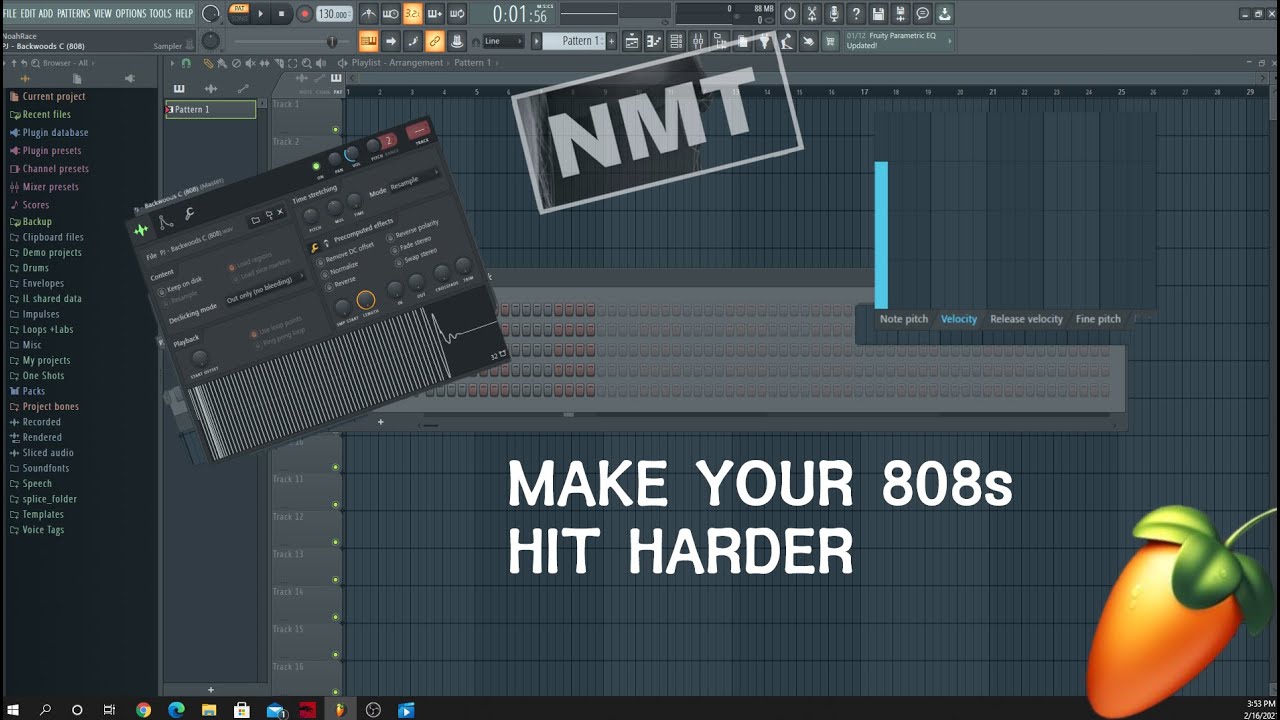This screenshot has height=720, width=1280.
Task: Open the shopping cart content library icon
Action: pyautogui.click(x=830, y=41)
